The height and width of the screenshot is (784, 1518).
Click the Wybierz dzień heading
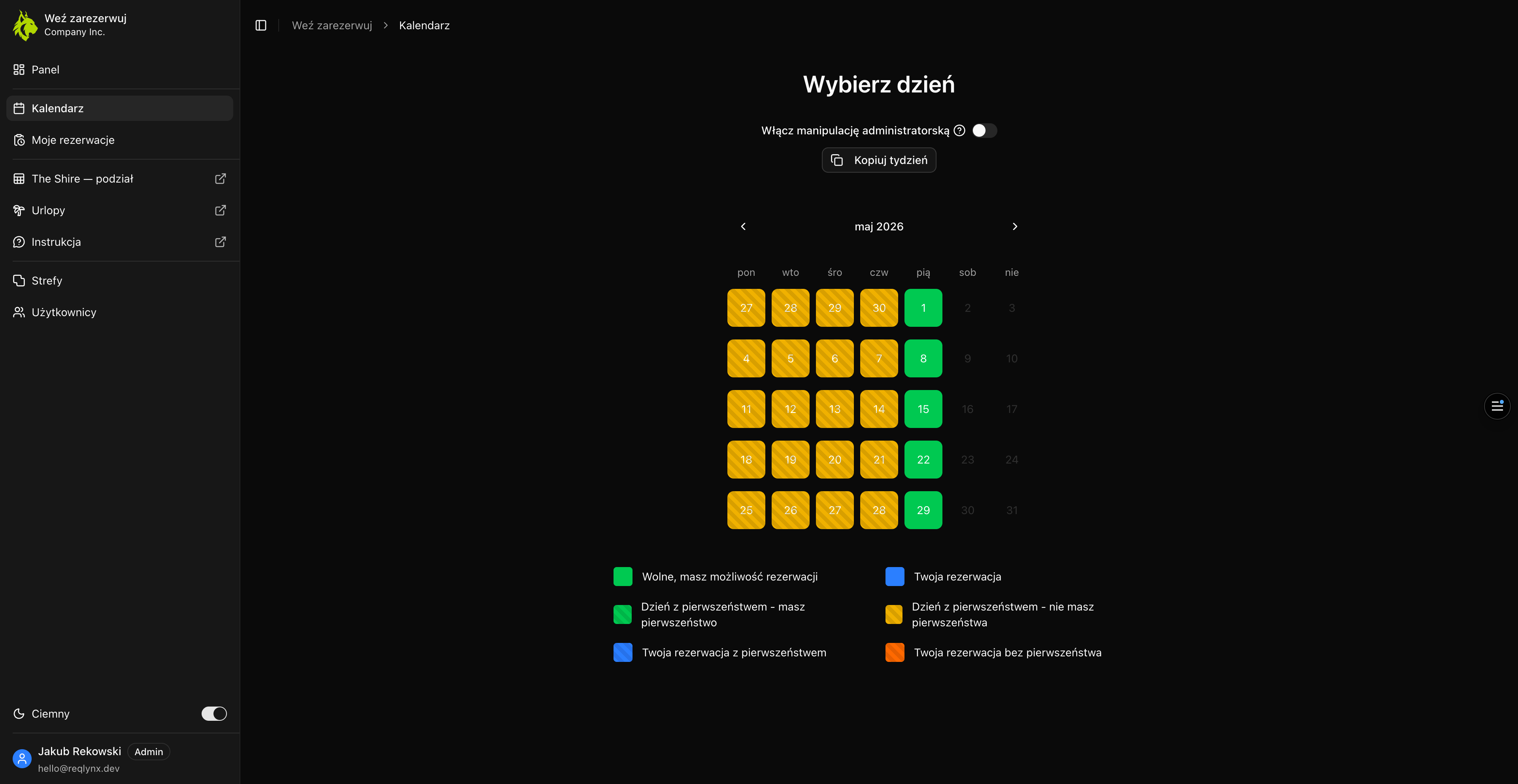click(879, 84)
